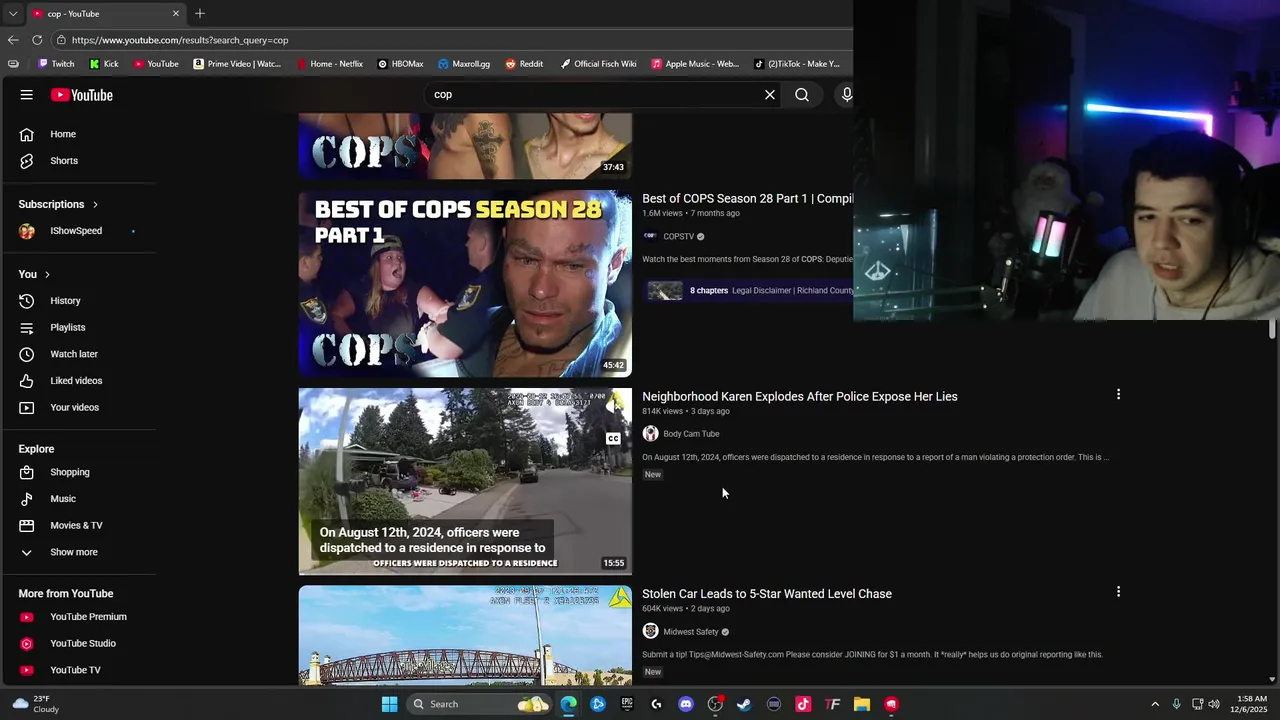1280x720 pixels.
Task: Open Stolen Car chase thumbnail
Action: [x=465, y=635]
